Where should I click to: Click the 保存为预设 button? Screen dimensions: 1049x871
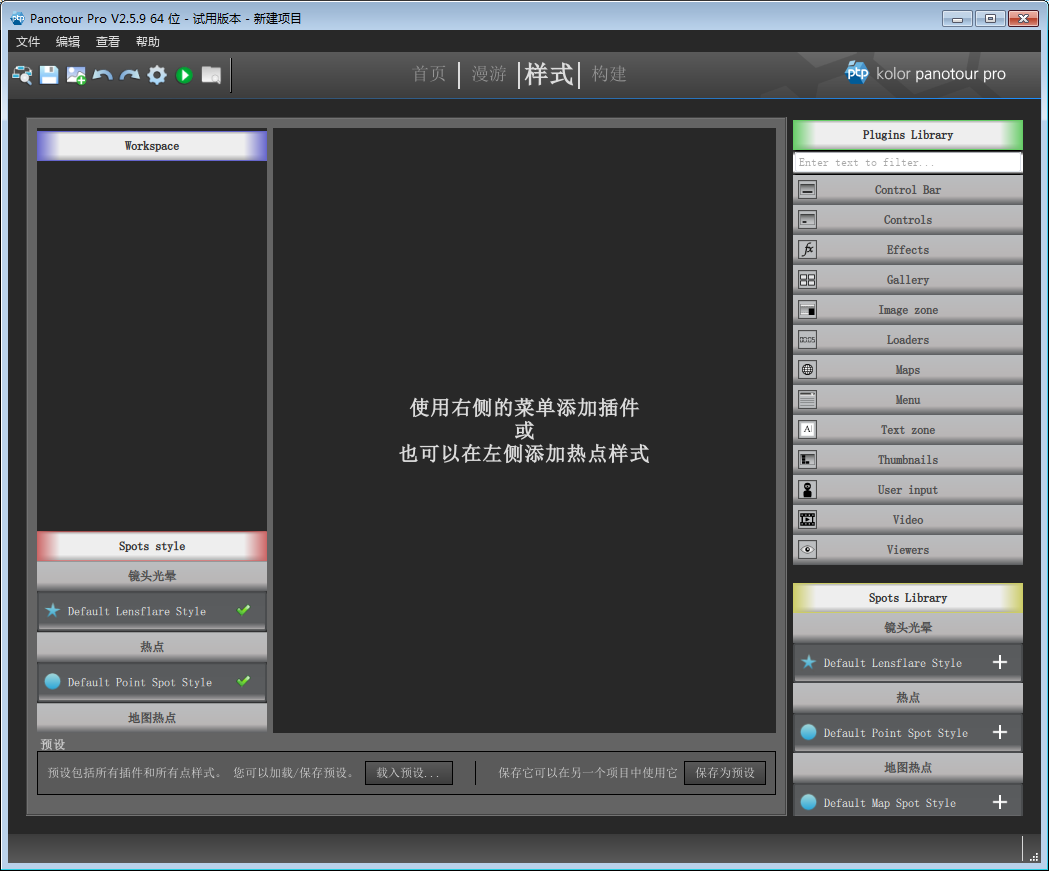725,773
